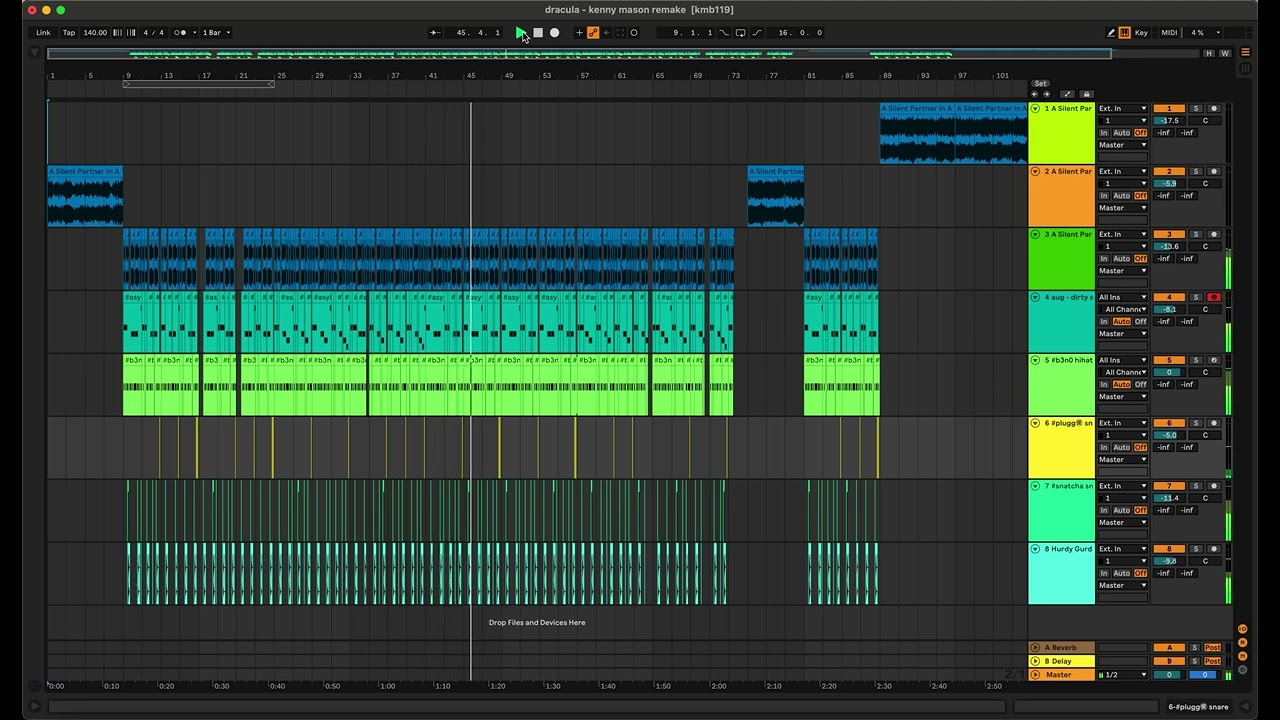Open Master 1/2 output dropdown

(1123, 675)
